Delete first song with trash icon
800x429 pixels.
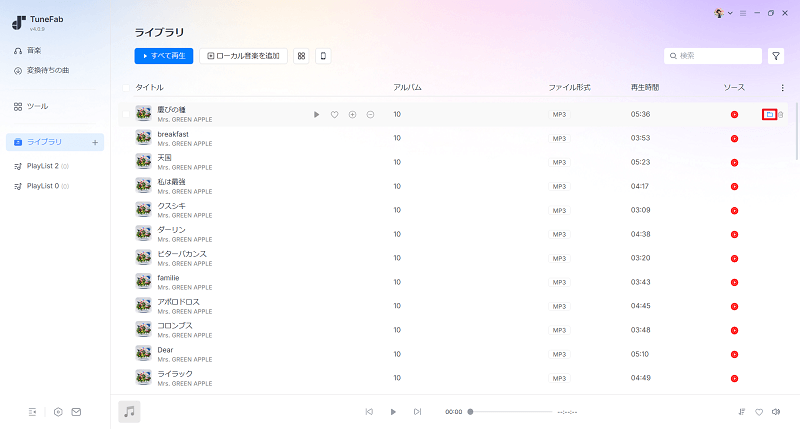(781, 115)
